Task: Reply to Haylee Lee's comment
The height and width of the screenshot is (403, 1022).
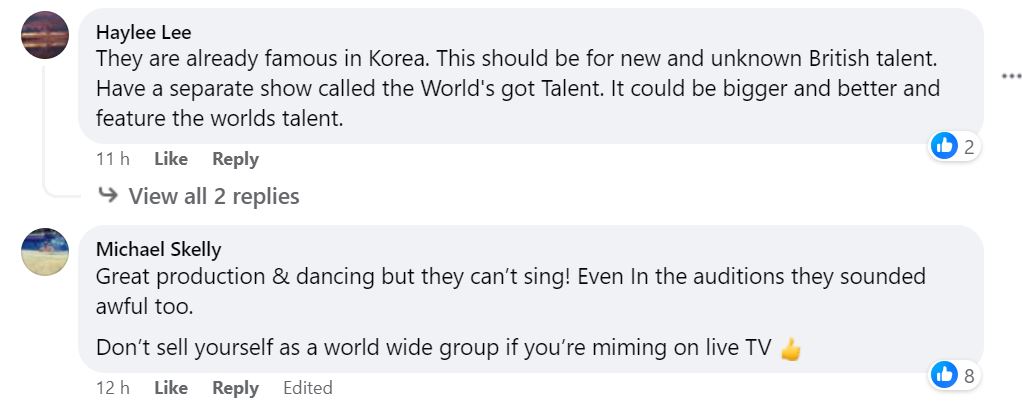Action: coord(235,159)
